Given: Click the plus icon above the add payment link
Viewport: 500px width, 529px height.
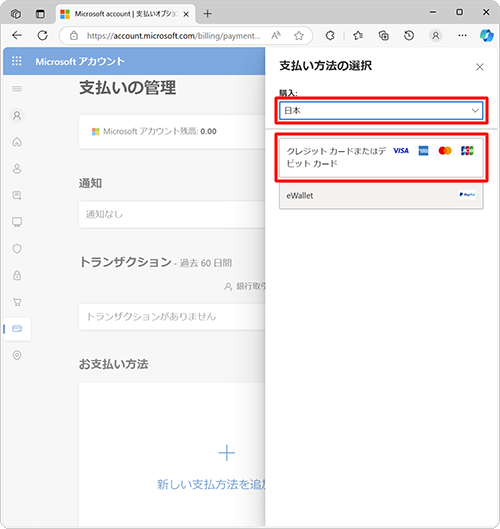Looking at the screenshot, I should pyautogui.click(x=226, y=453).
